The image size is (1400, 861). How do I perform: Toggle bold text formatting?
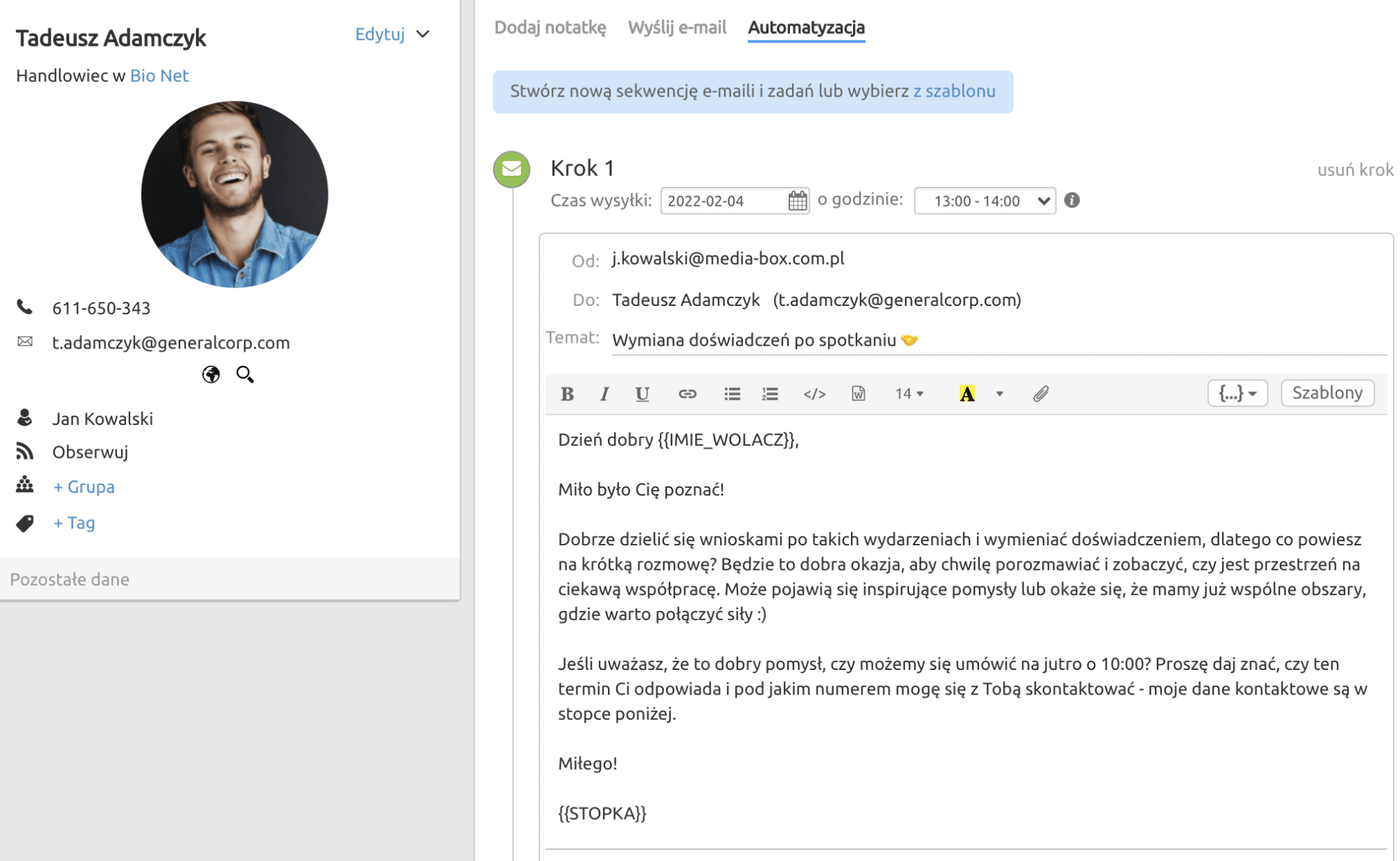pyautogui.click(x=567, y=393)
